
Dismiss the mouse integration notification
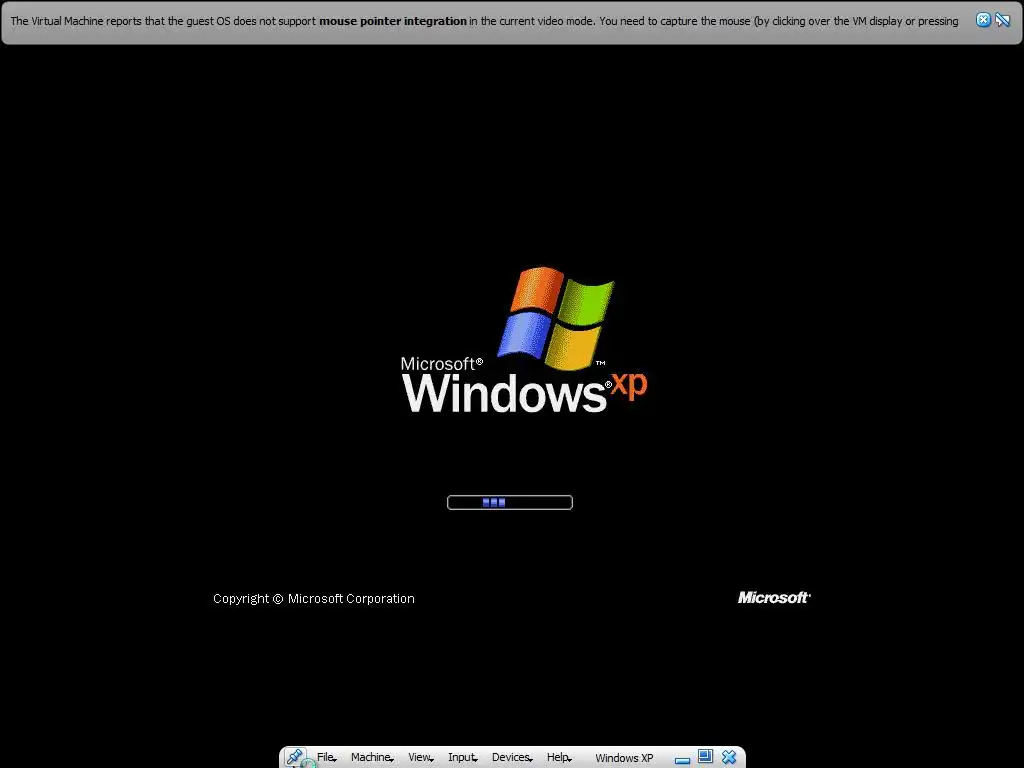983,20
